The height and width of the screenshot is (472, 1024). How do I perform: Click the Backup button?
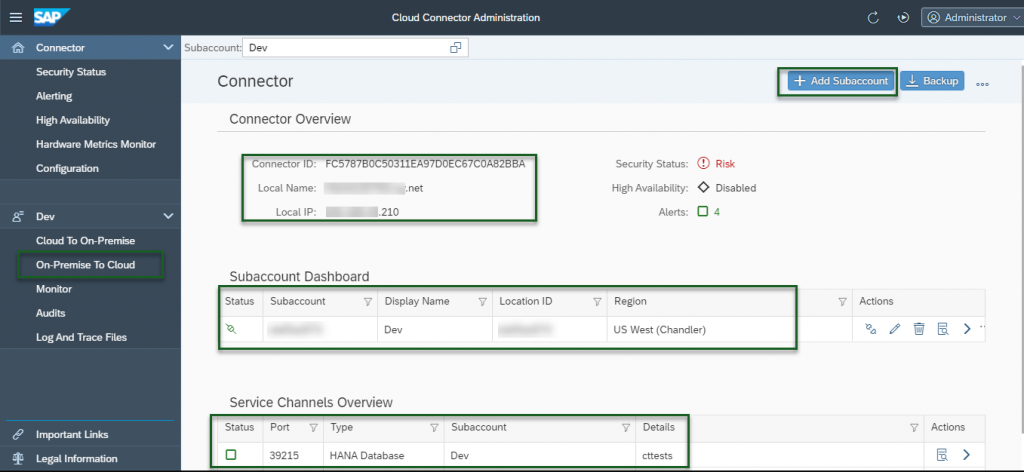(933, 81)
